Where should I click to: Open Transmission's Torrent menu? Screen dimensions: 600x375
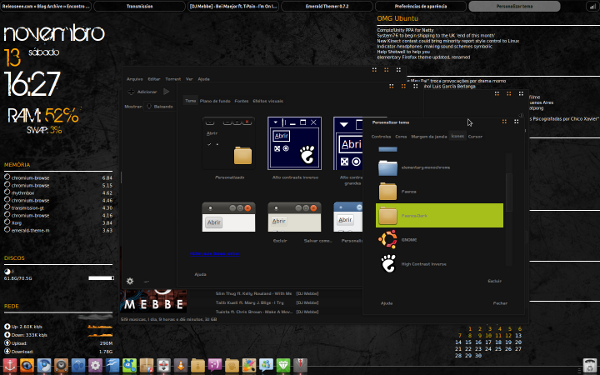[x=173, y=79]
